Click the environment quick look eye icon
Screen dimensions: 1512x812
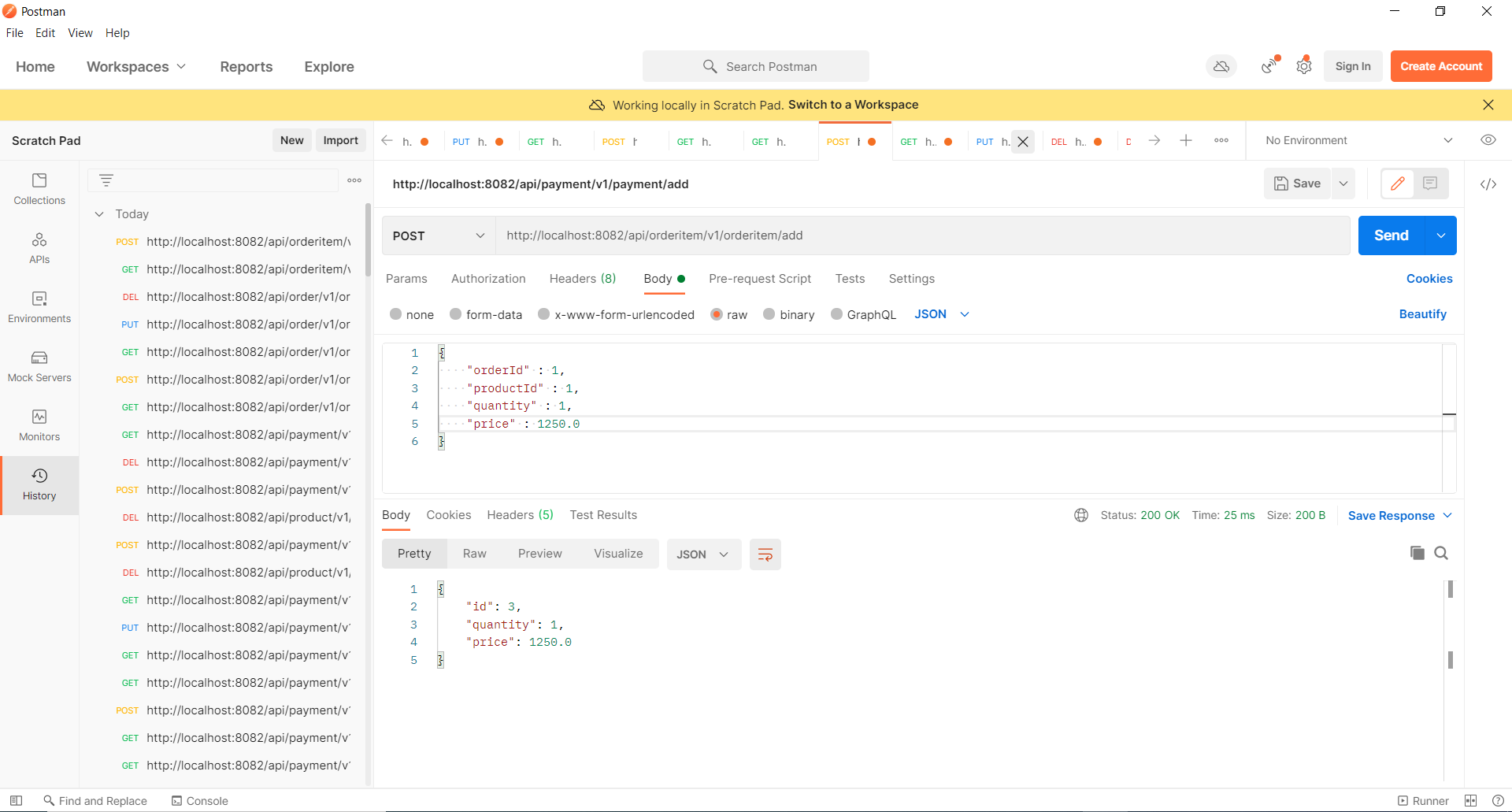tap(1488, 140)
